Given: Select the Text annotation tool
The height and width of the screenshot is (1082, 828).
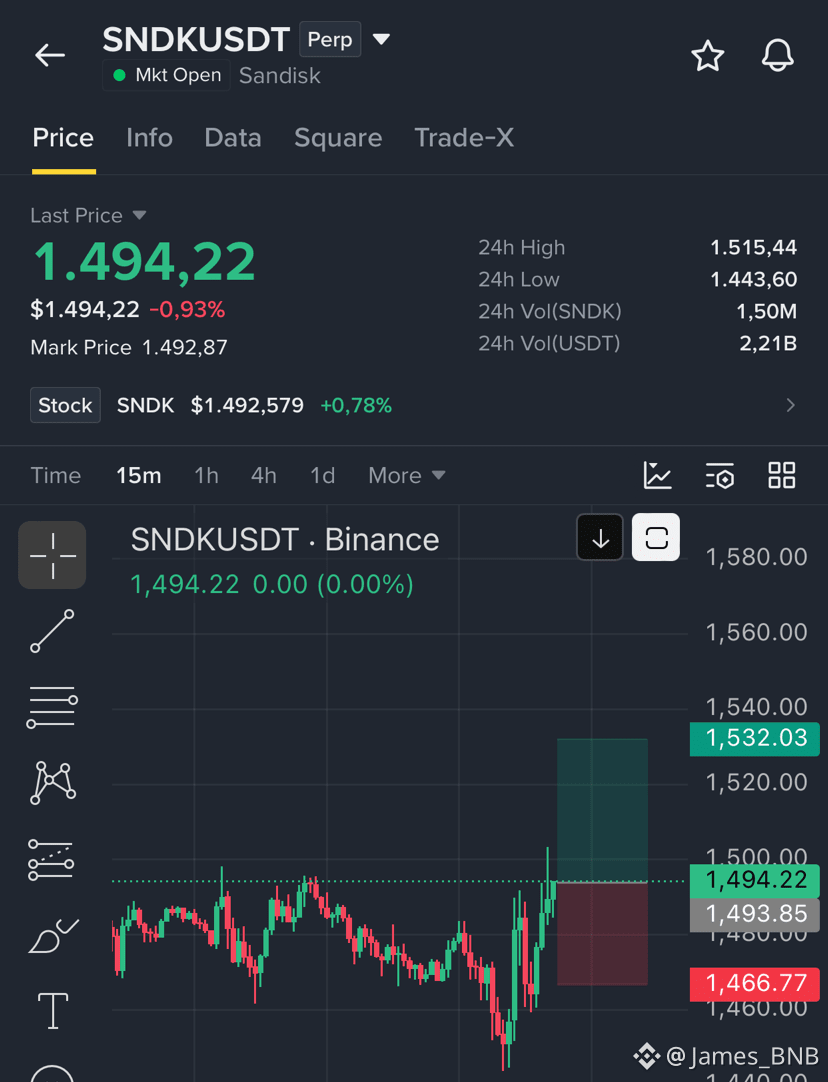Looking at the screenshot, I should (x=52, y=1011).
